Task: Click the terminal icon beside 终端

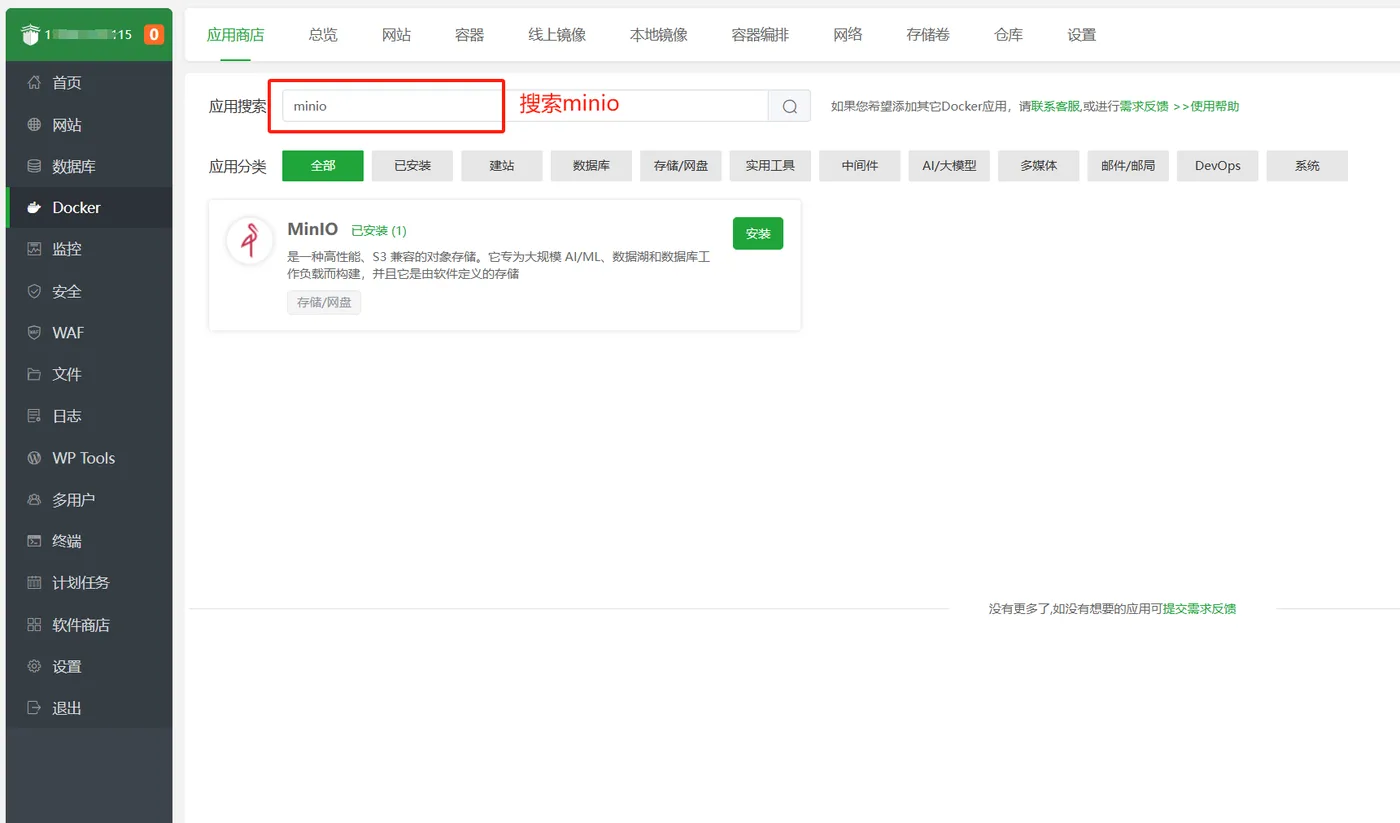Action: 34,541
